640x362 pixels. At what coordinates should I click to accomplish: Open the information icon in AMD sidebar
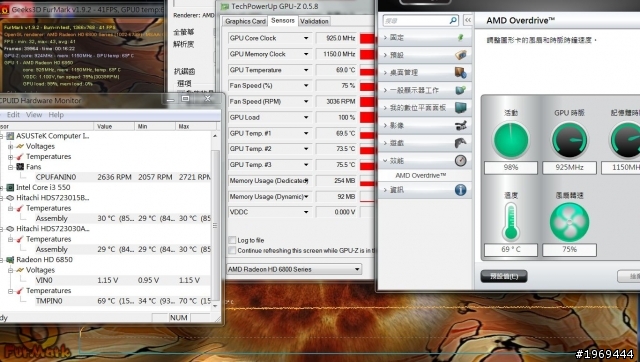click(x=460, y=190)
